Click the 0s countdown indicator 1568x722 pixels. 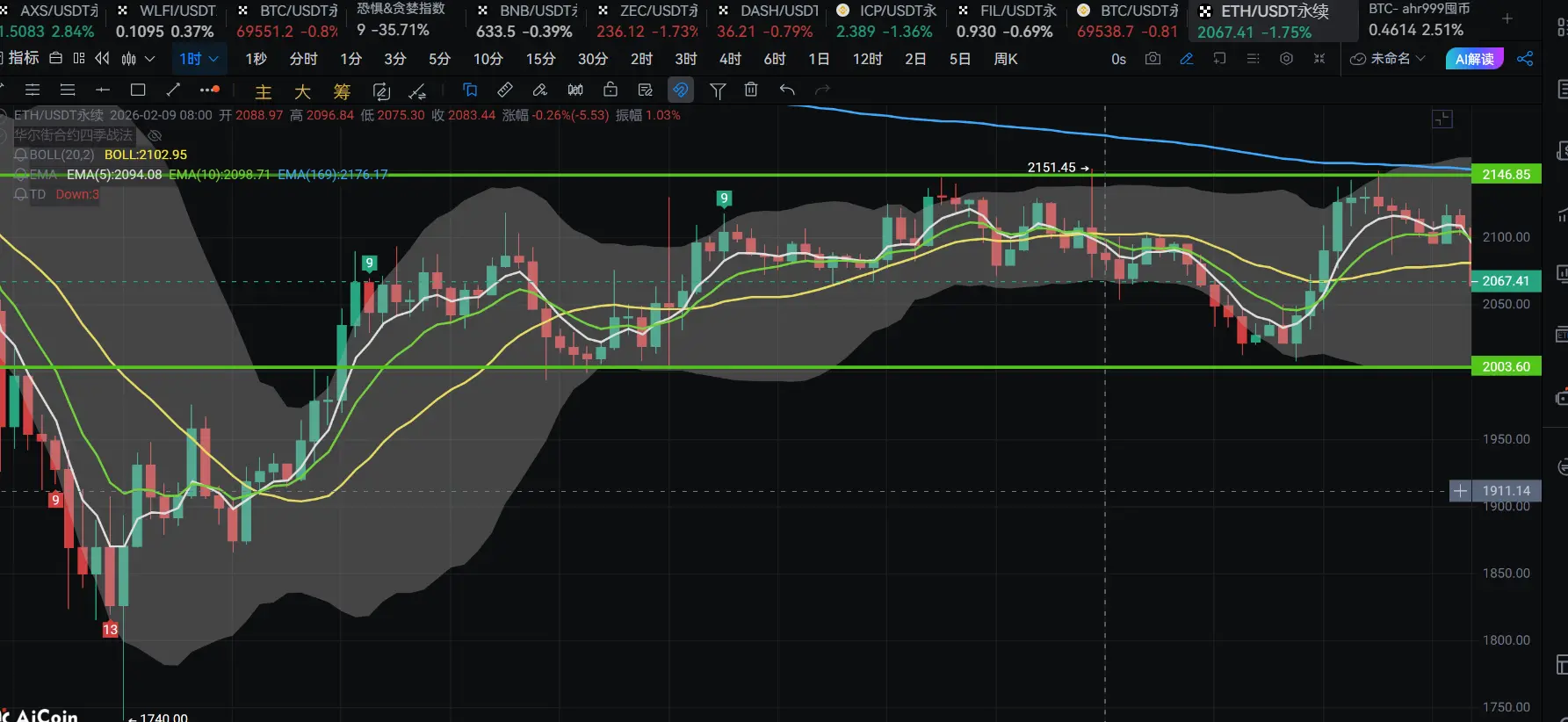point(1118,59)
